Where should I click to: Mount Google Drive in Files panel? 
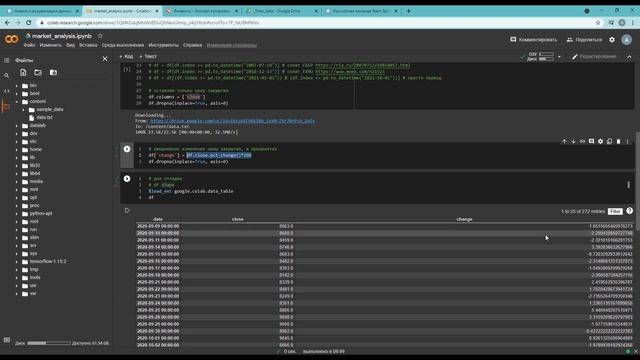(53, 73)
